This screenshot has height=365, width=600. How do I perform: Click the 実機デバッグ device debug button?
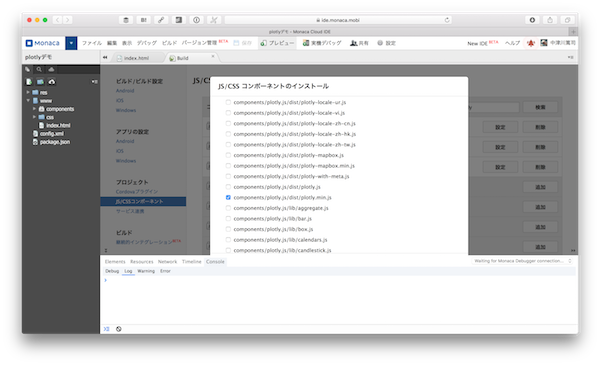pyautogui.click(x=322, y=43)
